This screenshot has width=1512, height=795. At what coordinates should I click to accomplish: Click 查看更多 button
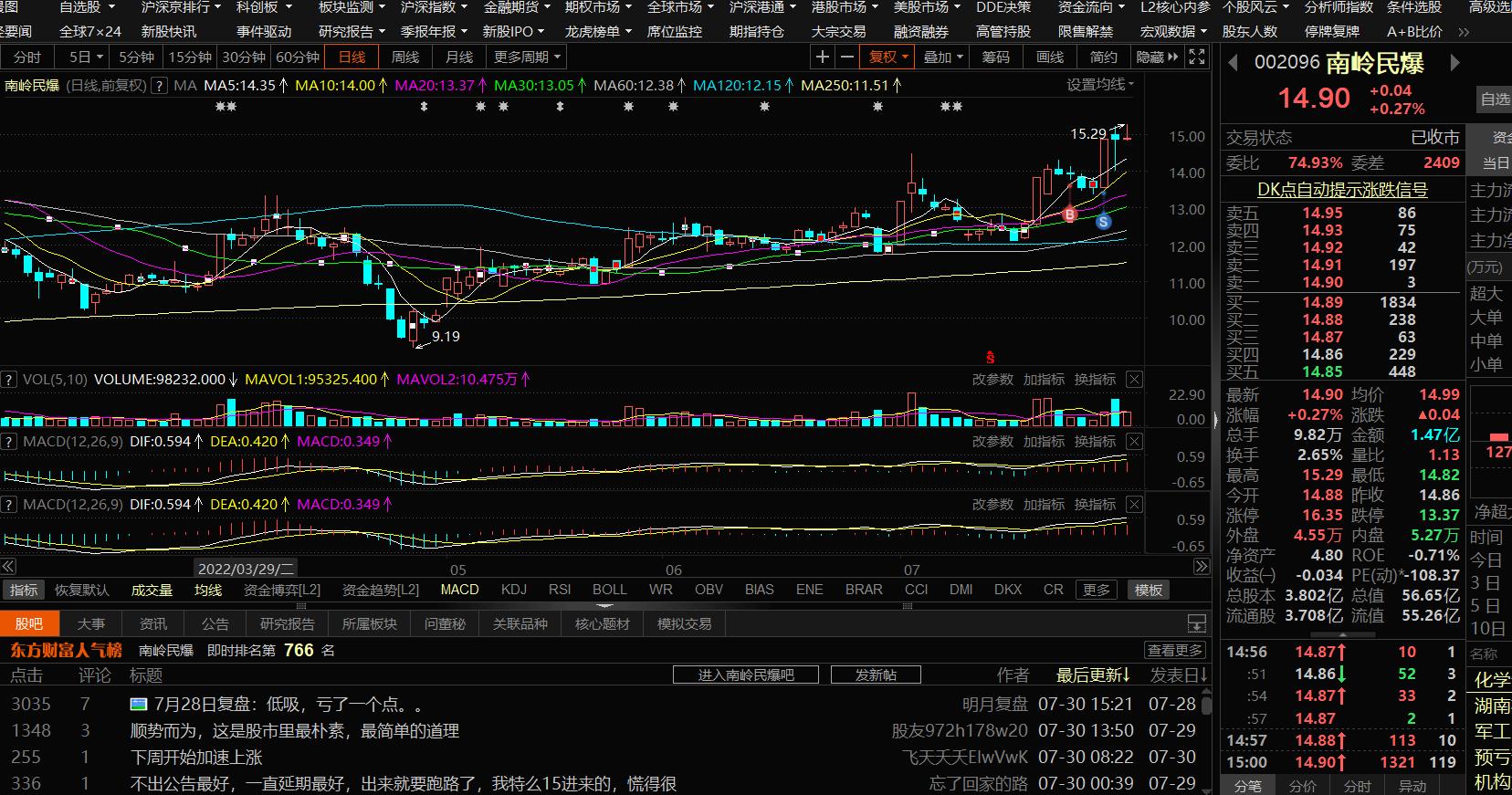[1175, 650]
